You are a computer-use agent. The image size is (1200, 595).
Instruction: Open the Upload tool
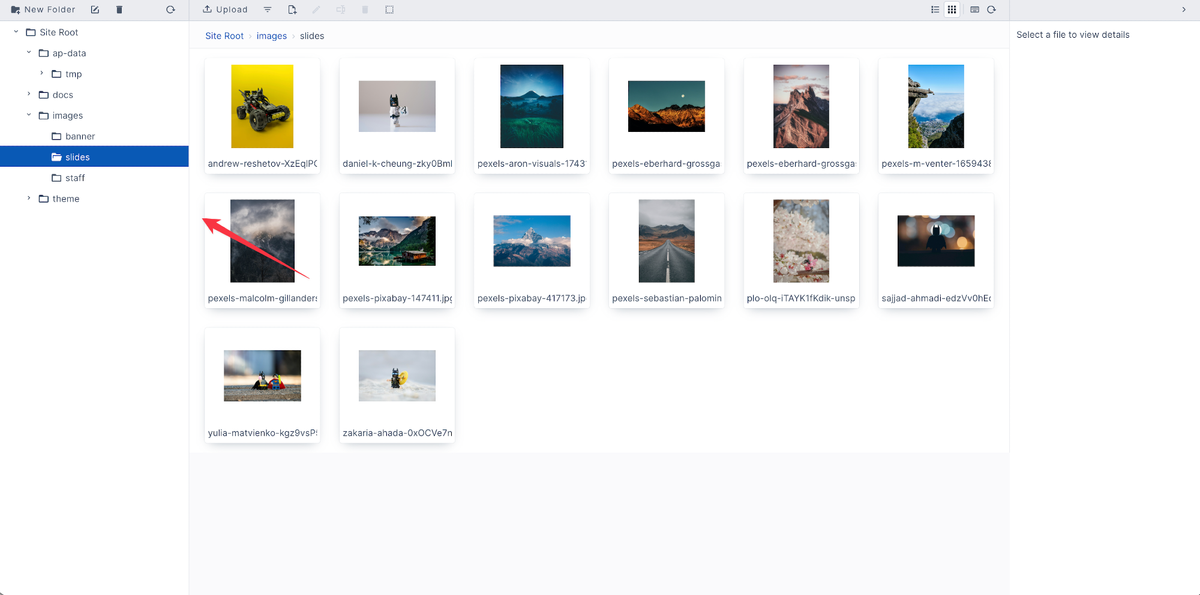click(222, 9)
